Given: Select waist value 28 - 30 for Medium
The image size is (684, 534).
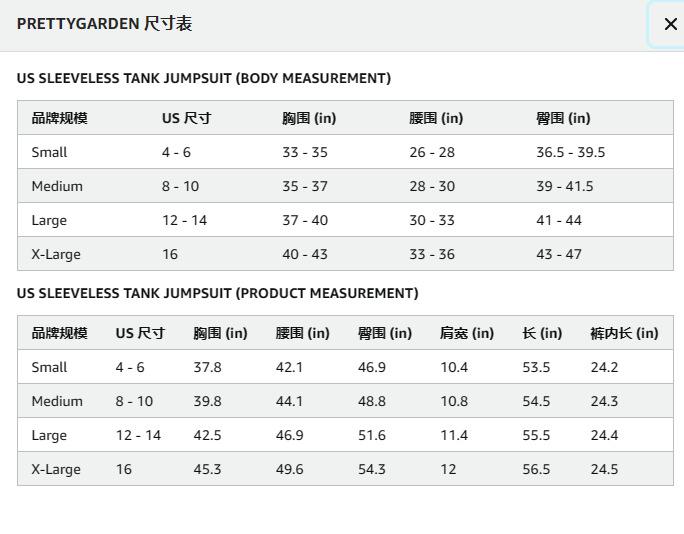Looking at the screenshot, I should click(x=431, y=186).
